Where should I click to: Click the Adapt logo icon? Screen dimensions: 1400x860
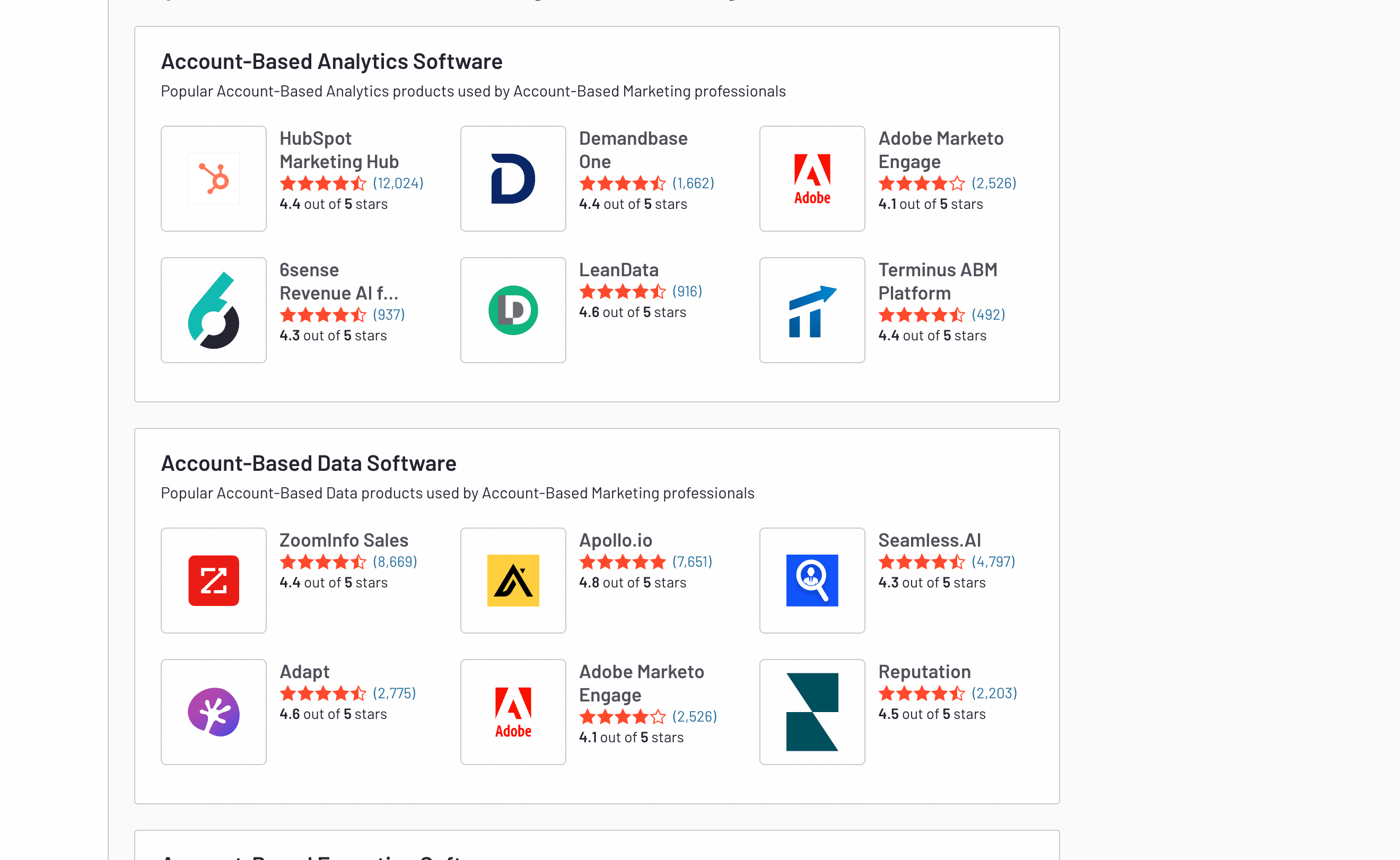tap(213, 712)
